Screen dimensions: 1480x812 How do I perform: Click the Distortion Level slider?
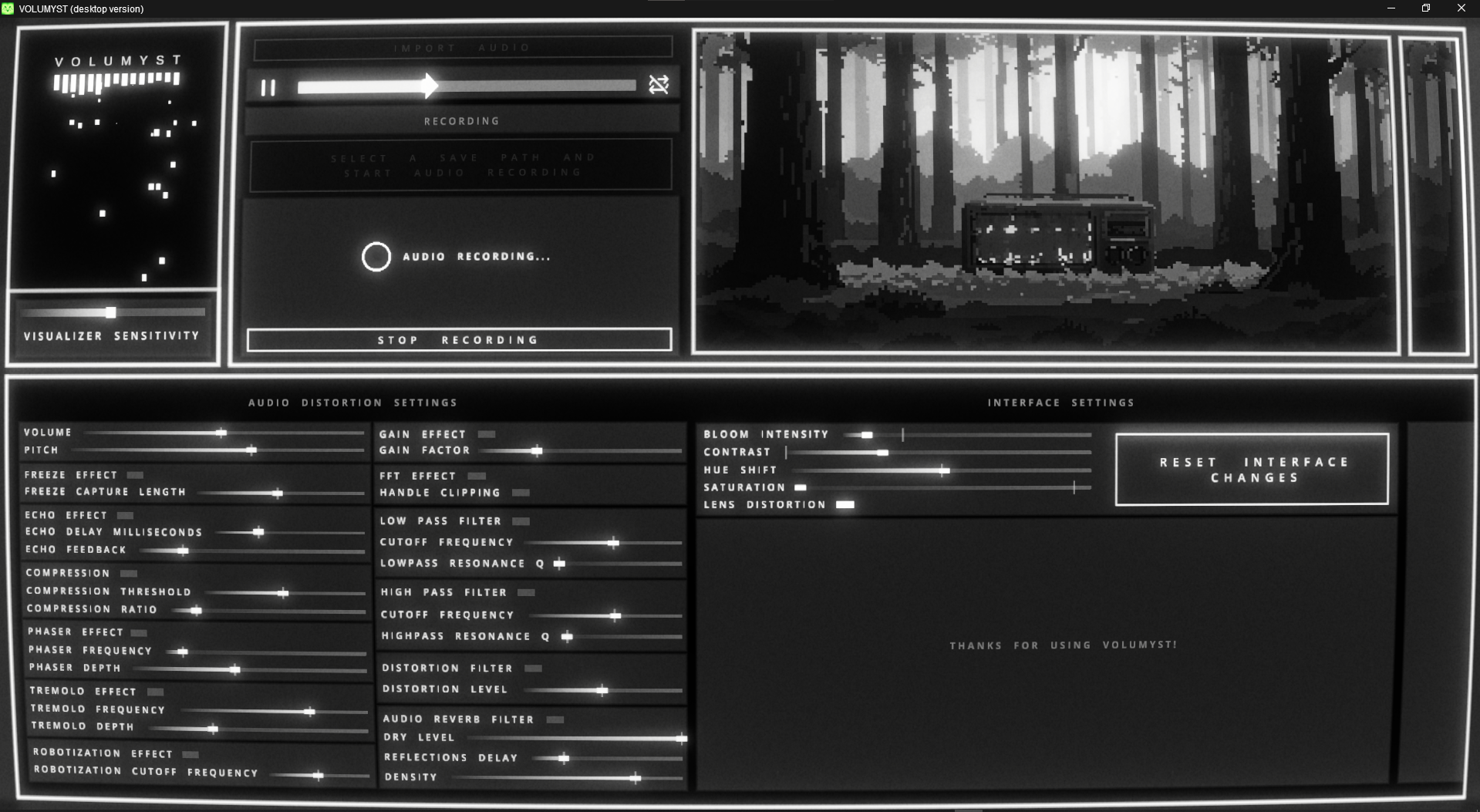click(603, 690)
